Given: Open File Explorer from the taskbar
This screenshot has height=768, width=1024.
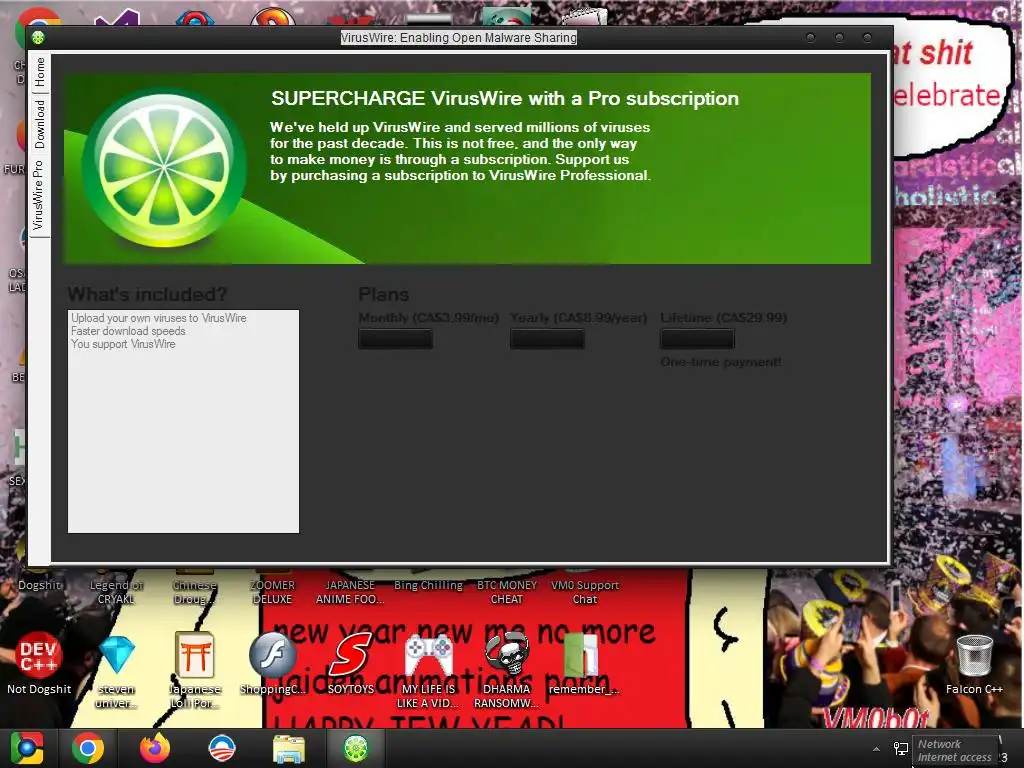Looking at the screenshot, I should pyautogui.click(x=288, y=749).
